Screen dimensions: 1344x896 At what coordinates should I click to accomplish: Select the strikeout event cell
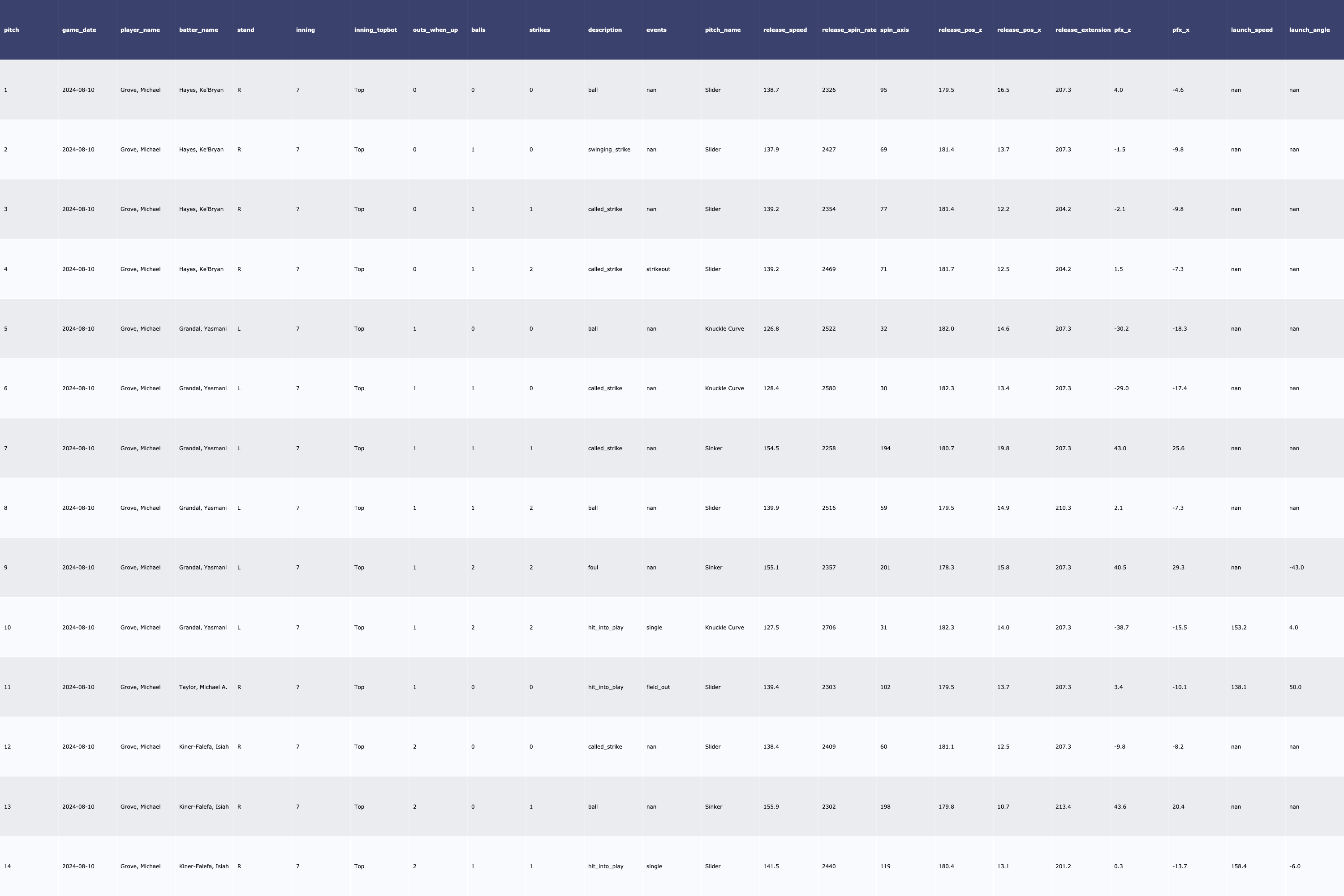tap(658, 269)
